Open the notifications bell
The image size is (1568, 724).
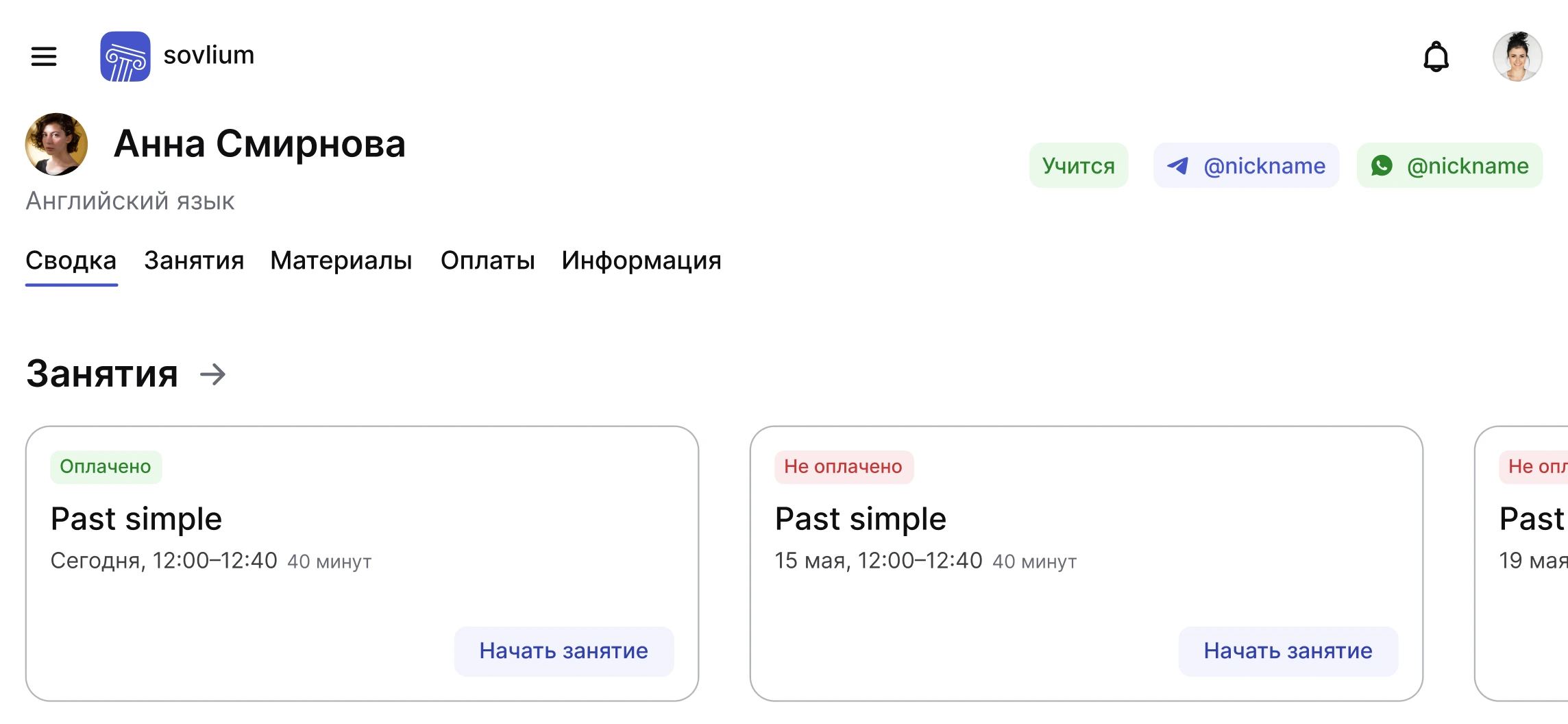(x=1436, y=56)
